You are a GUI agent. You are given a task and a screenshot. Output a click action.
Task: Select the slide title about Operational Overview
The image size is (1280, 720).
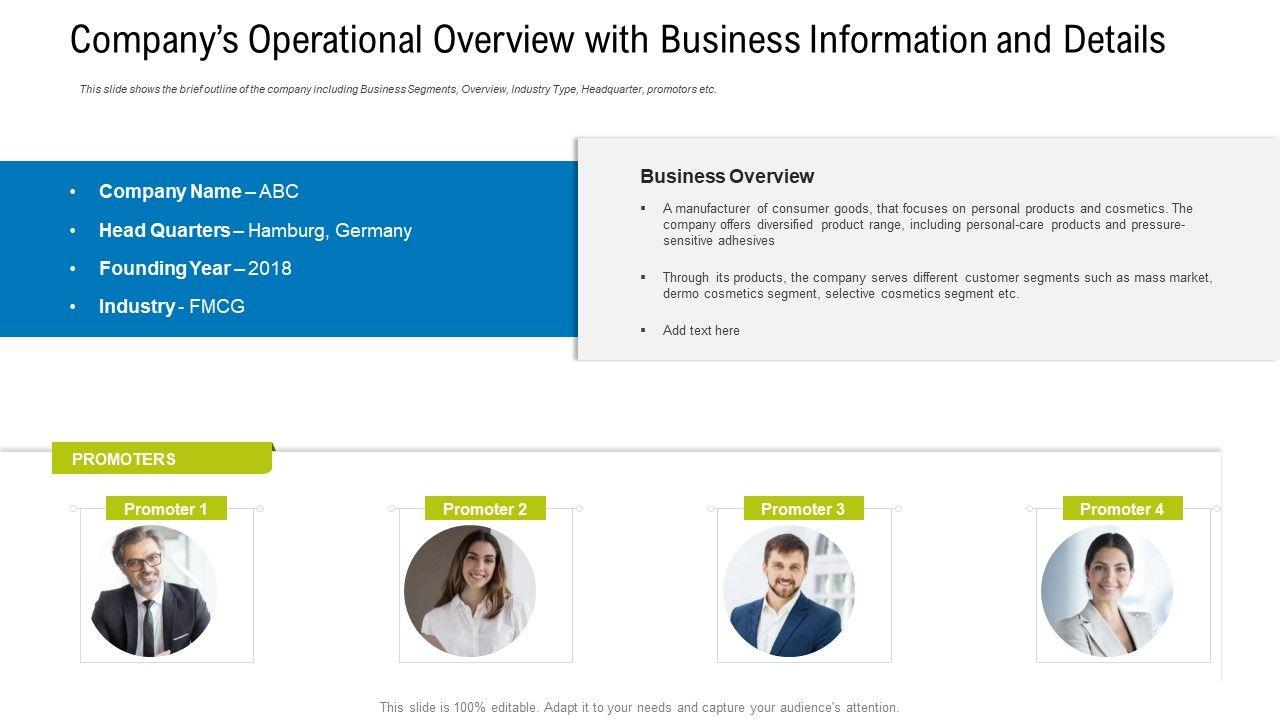pyautogui.click(x=618, y=40)
